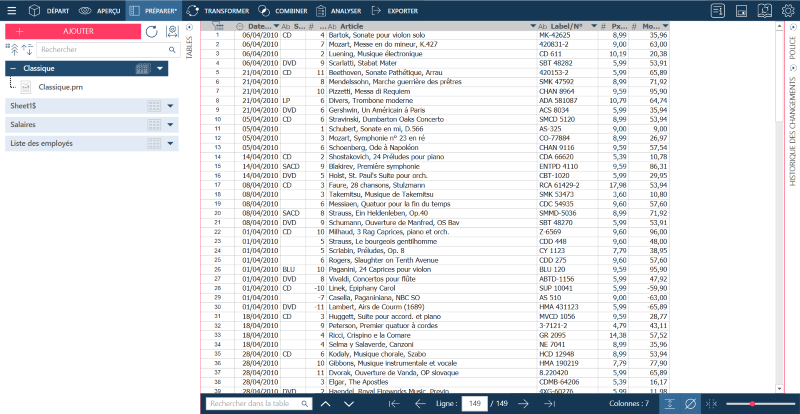Adjust the zoom slider in status bar
This screenshot has width=800, height=414.
[753, 404]
